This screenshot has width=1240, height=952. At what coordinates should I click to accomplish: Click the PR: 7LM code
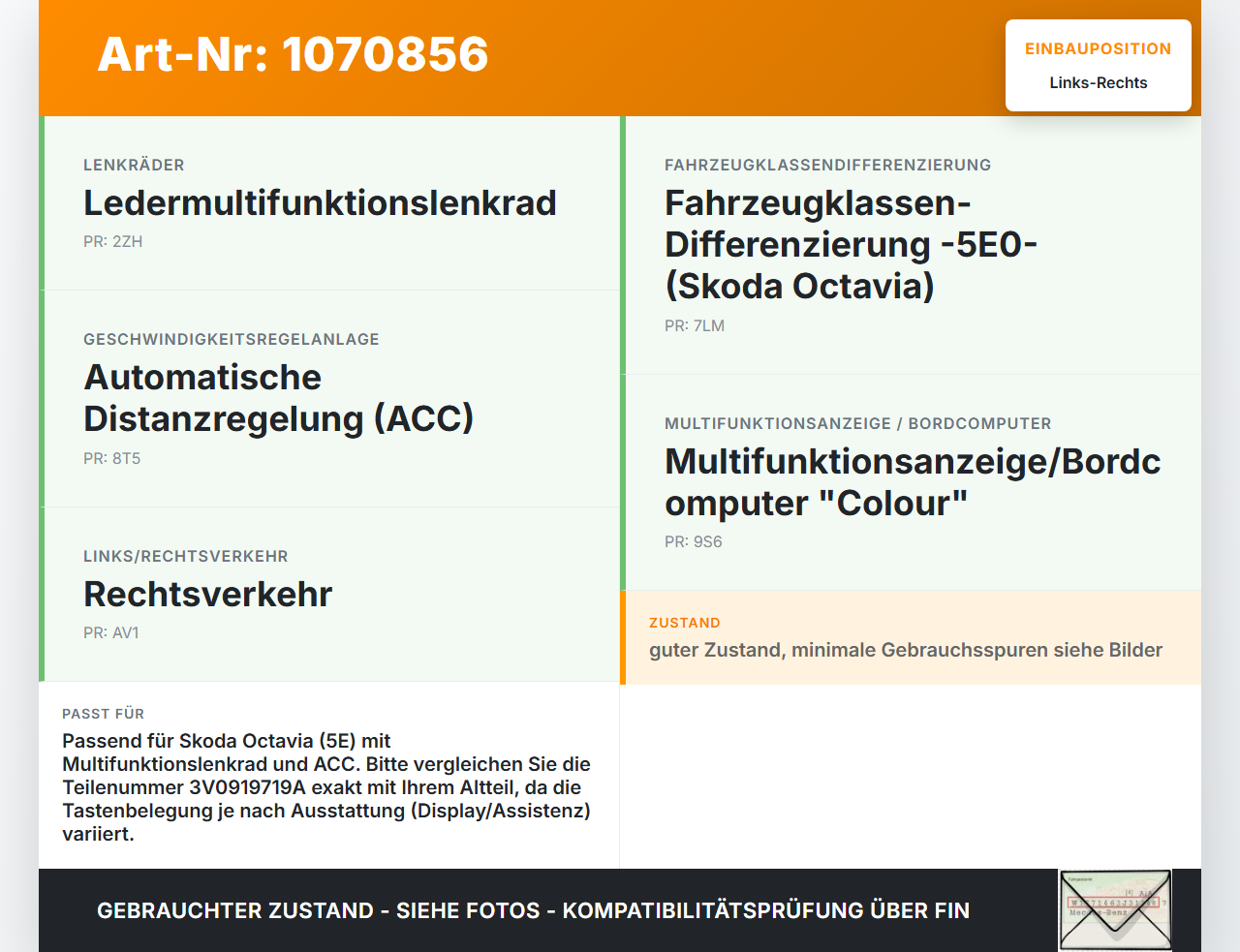tap(695, 326)
